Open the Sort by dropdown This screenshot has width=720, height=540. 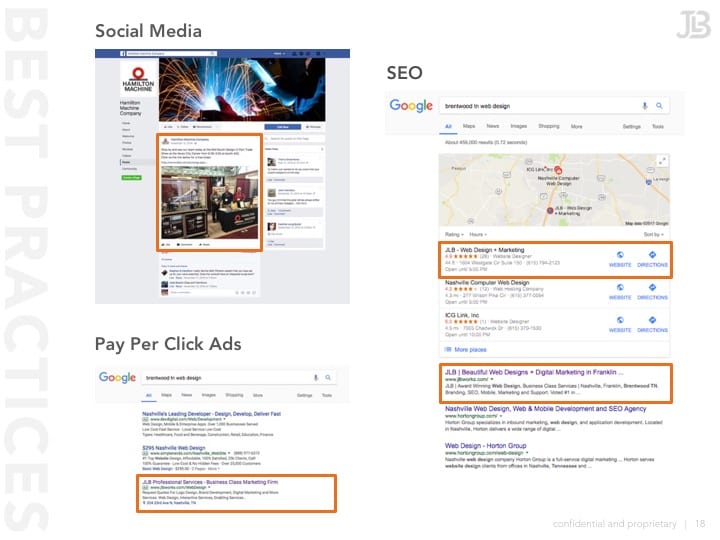coord(653,235)
